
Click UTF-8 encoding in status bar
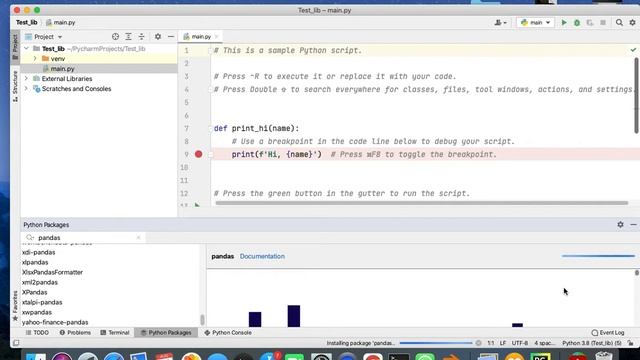pos(520,343)
